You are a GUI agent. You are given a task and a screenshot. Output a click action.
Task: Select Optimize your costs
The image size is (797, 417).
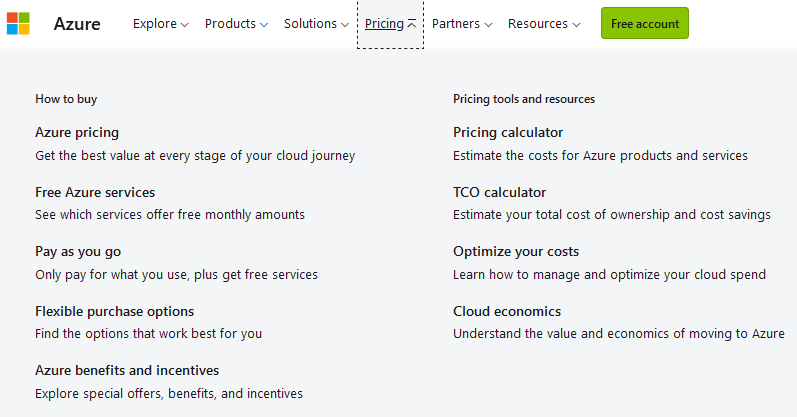pyautogui.click(x=516, y=251)
